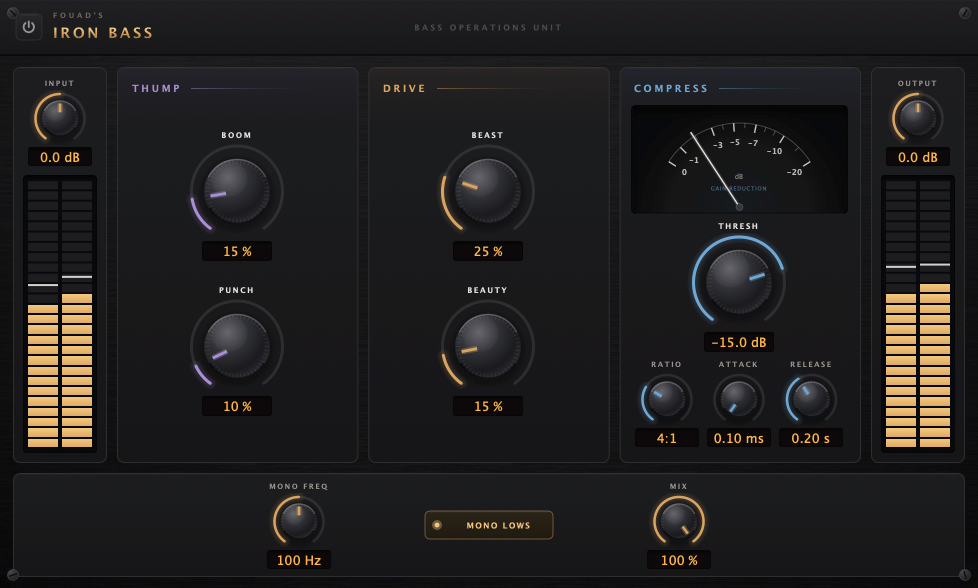978x588 pixels.
Task: Click the output level meter
Action: (x=917, y=314)
